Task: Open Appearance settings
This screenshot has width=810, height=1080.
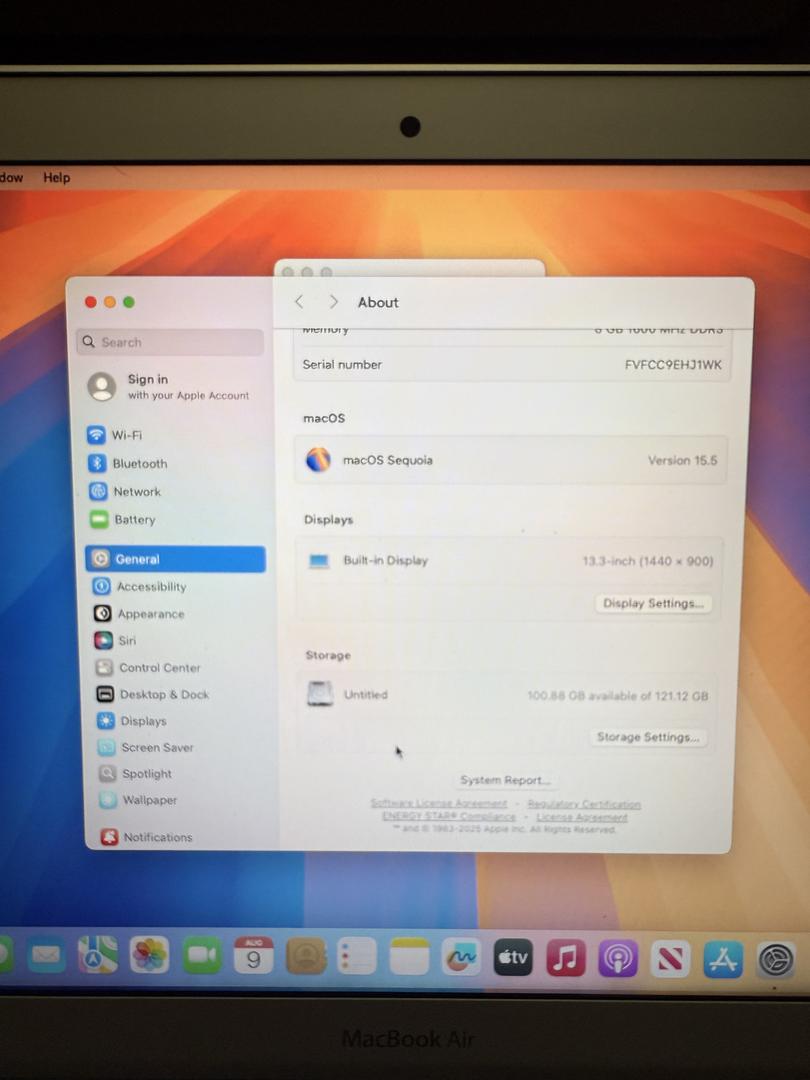Action: [139, 614]
